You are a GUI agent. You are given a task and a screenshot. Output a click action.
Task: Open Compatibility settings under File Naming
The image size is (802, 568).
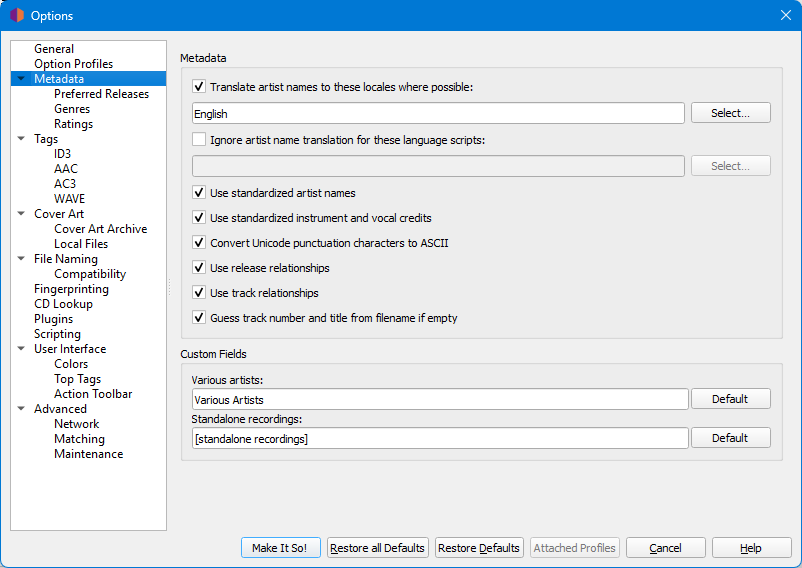point(90,274)
